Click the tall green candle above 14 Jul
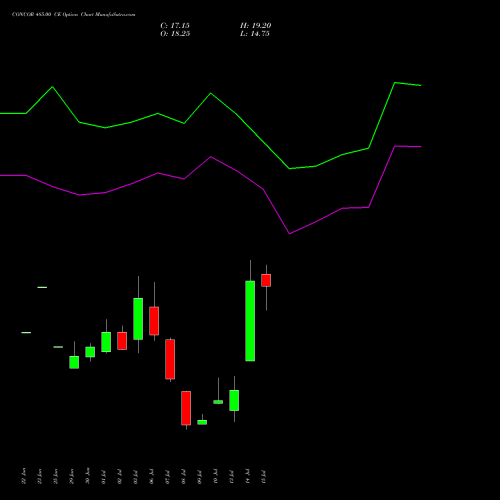This screenshot has height=500, width=500. 250,321
